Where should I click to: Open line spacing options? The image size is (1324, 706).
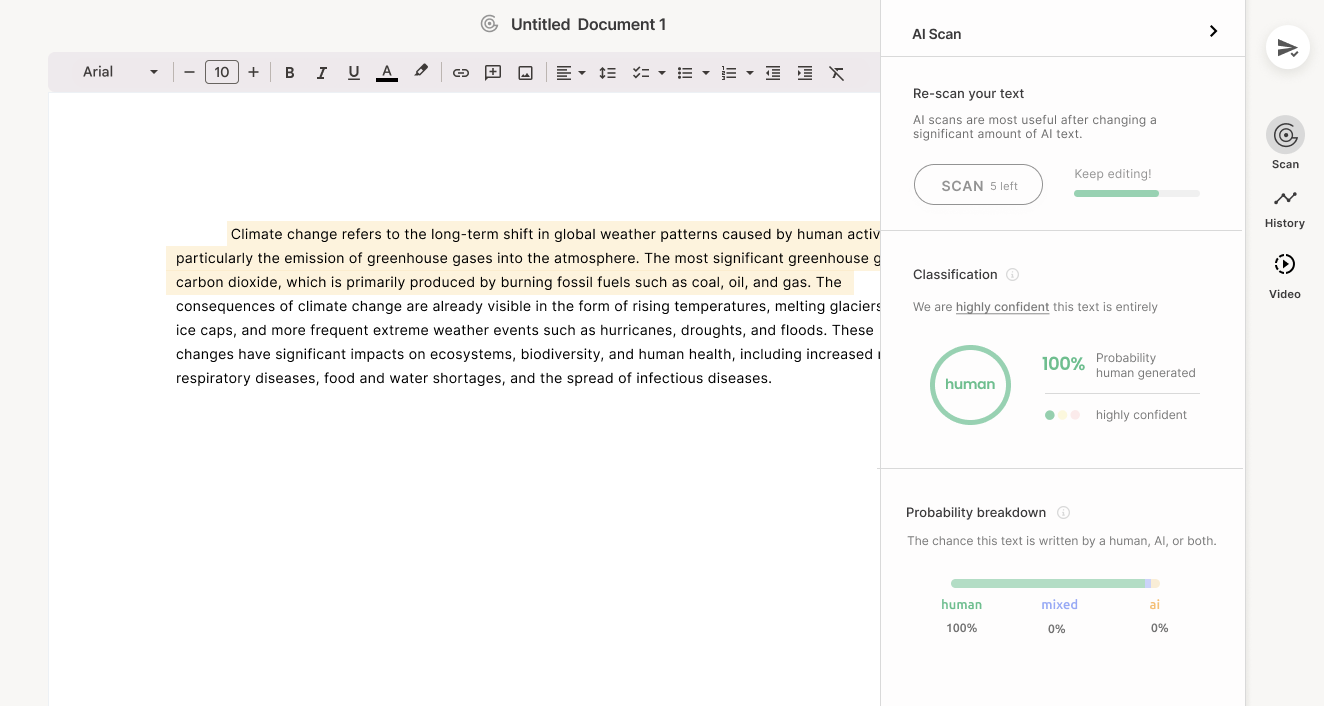[x=607, y=72]
